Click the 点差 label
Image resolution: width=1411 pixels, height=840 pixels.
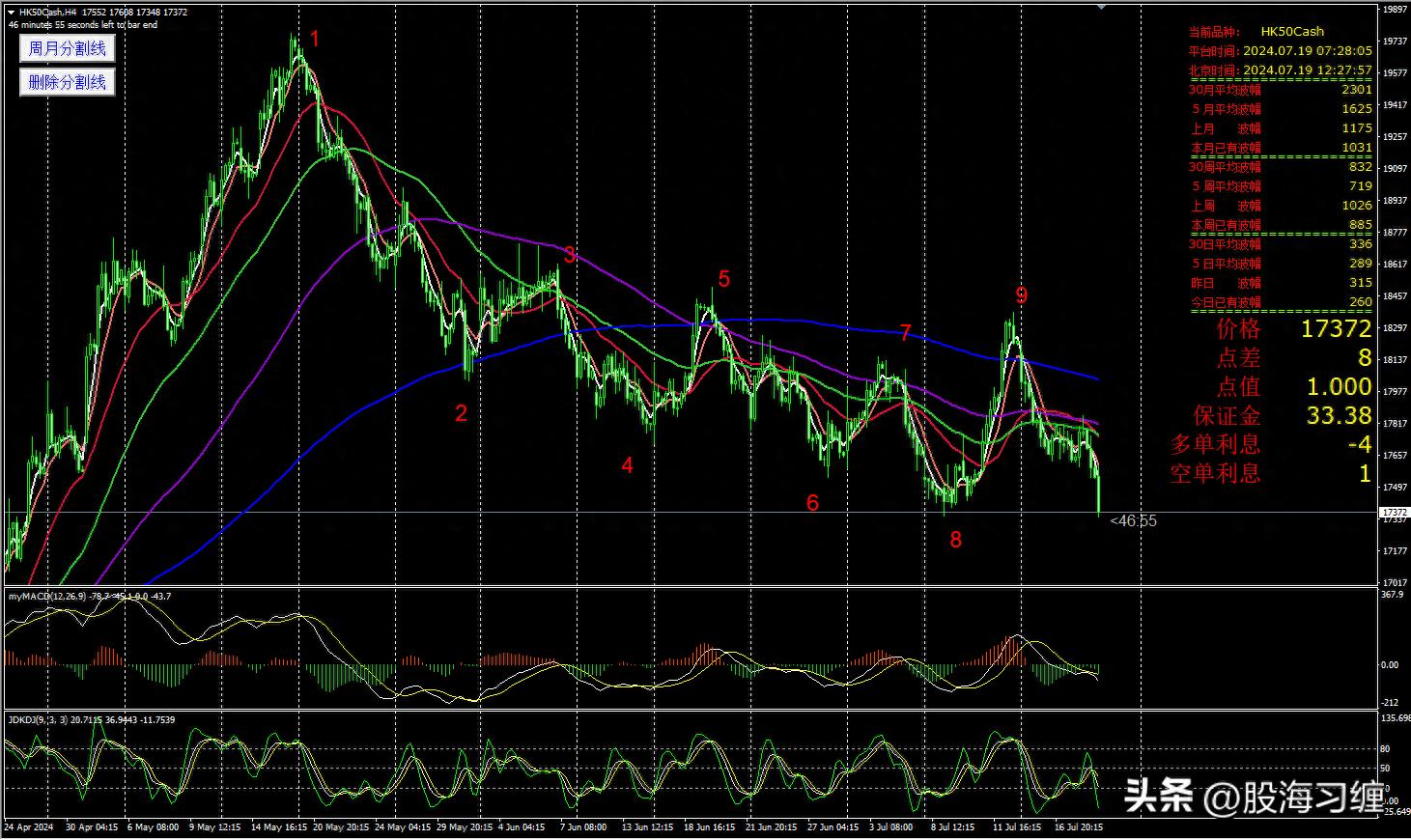coord(1239,357)
